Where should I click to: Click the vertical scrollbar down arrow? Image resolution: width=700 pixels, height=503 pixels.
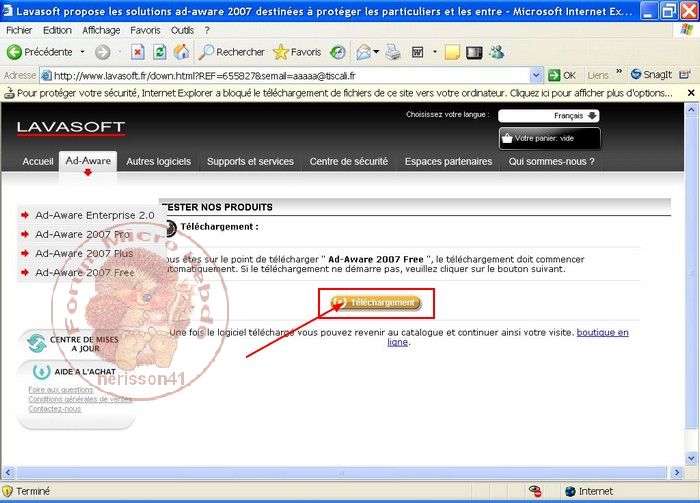point(691,458)
